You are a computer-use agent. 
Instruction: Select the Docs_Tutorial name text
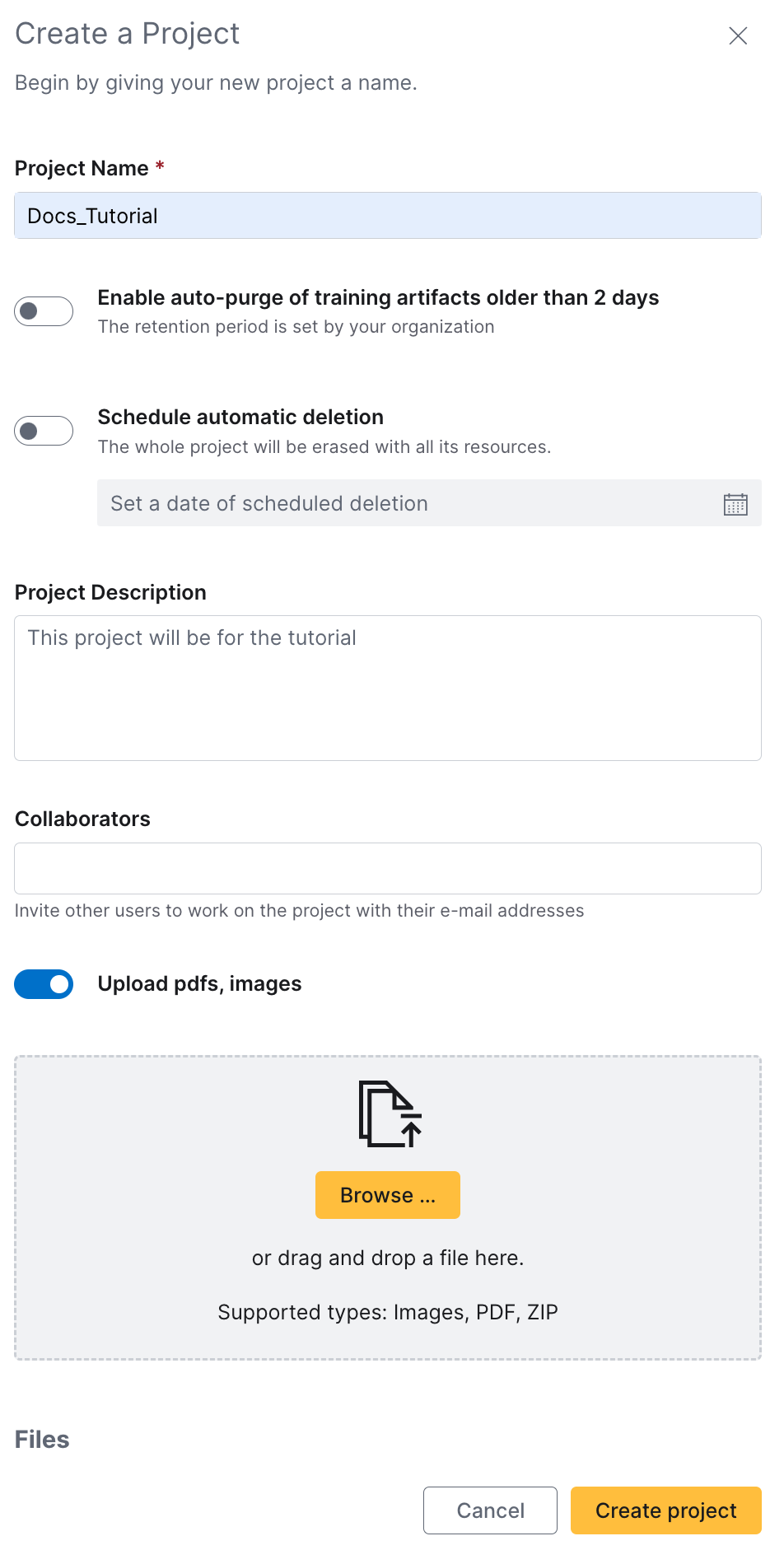(x=91, y=216)
